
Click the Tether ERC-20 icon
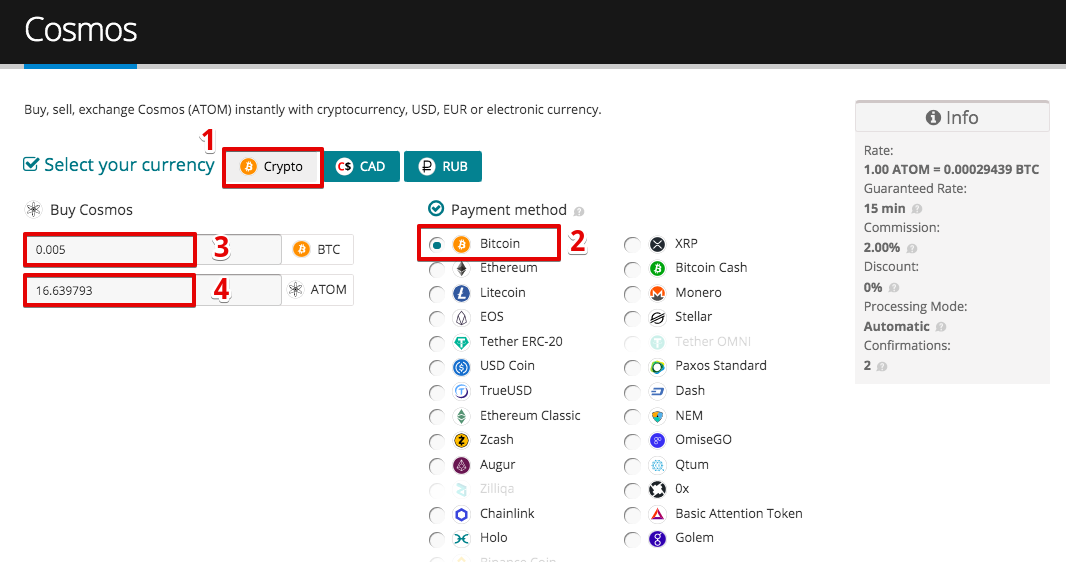pyautogui.click(x=462, y=343)
